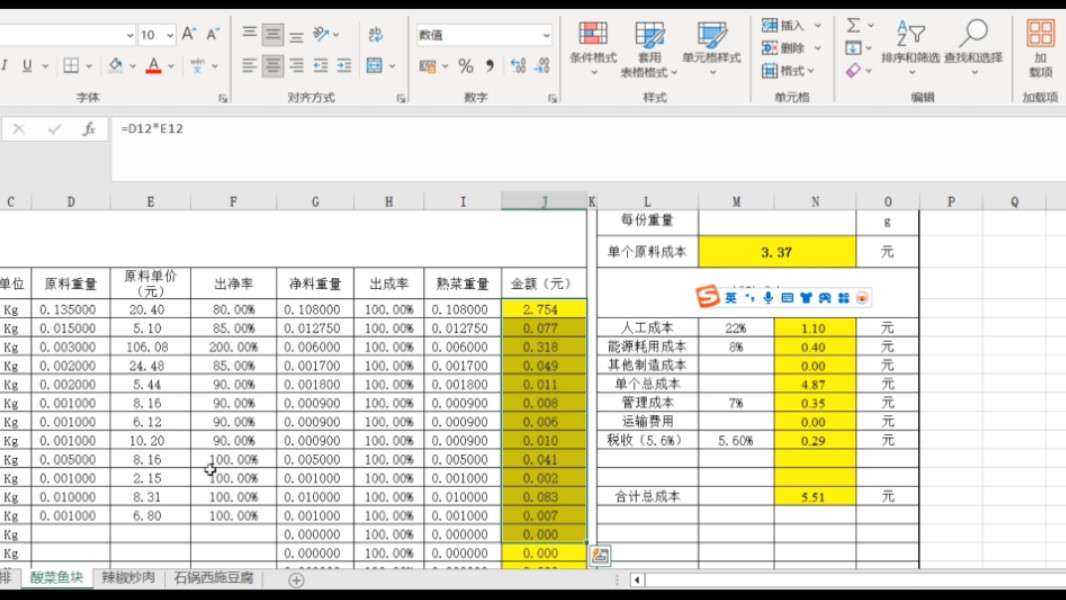Open 查找和选择 find and select

pyautogui.click(x=974, y=48)
